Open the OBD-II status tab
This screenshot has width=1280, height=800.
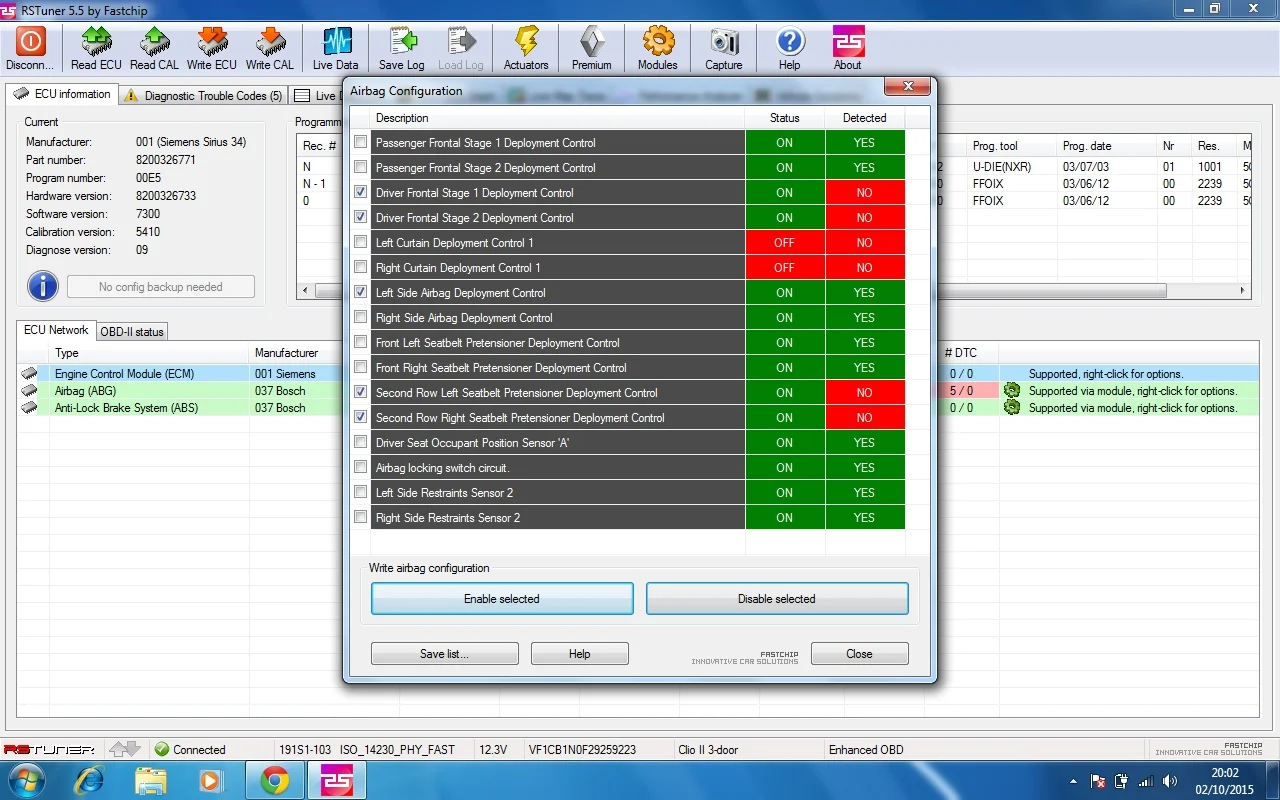pos(131,331)
